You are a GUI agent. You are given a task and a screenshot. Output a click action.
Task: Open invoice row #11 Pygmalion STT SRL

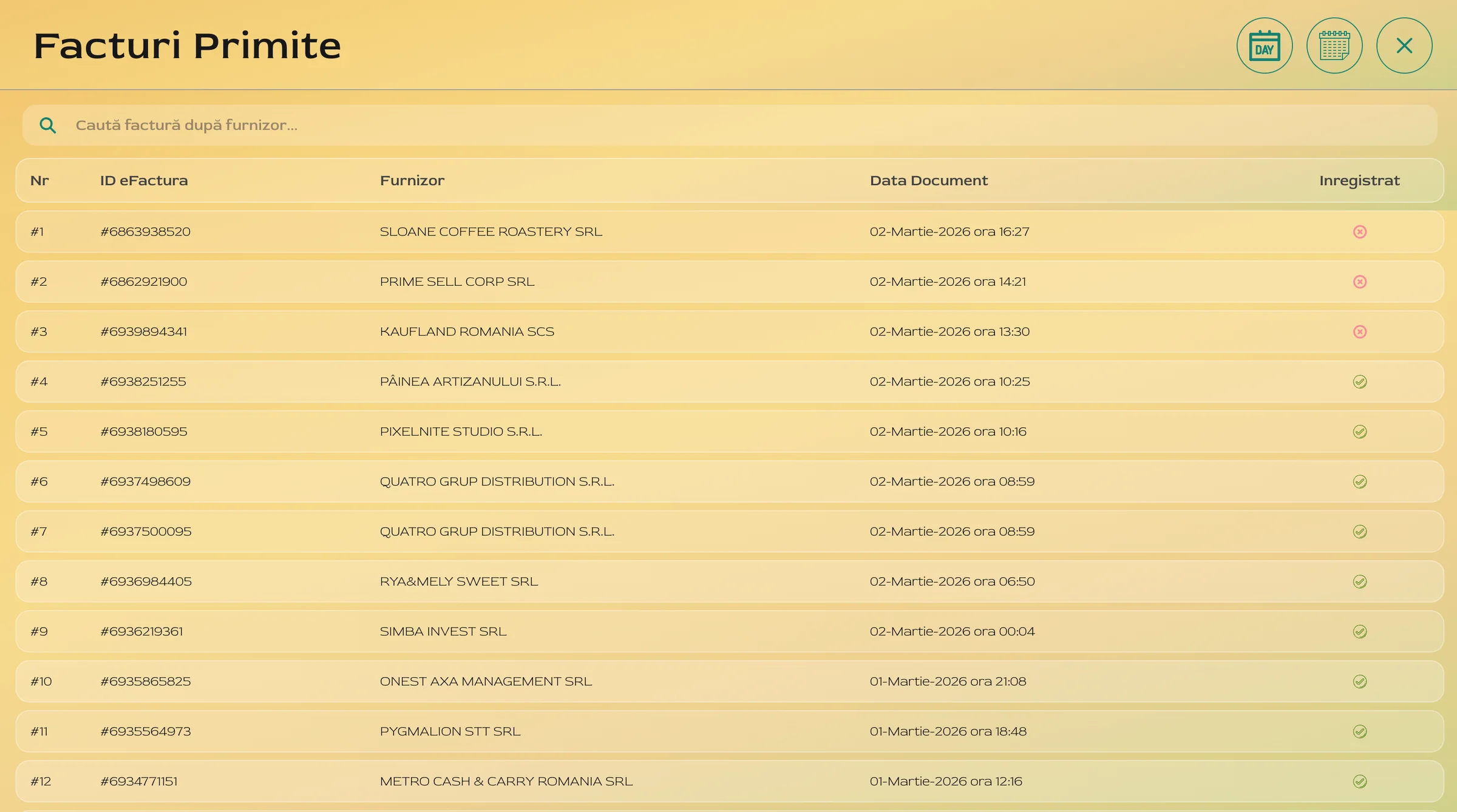click(450, 731)
